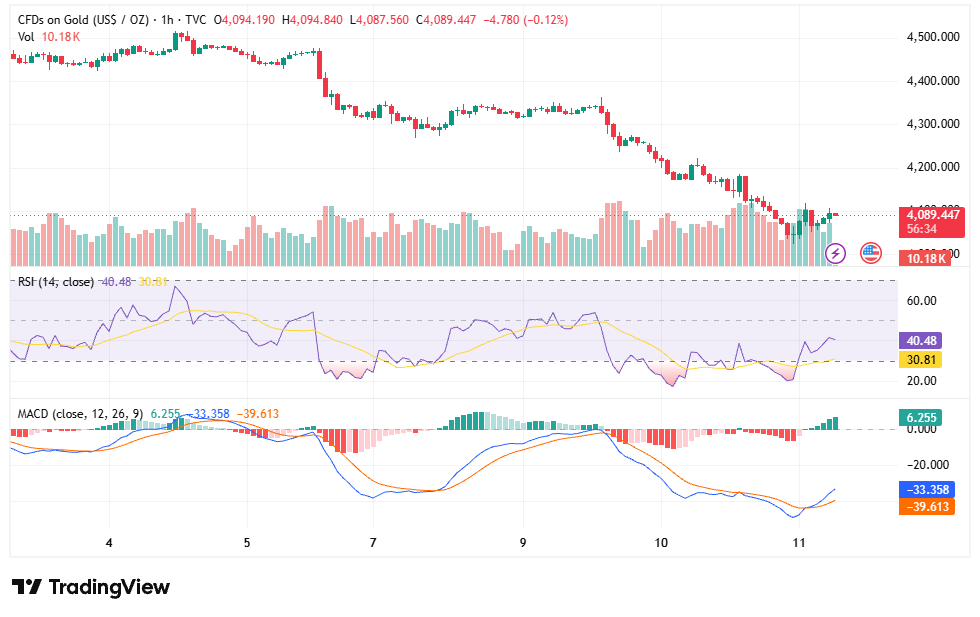Screen dimensions: 980x617
Task: Click the red 10.18K volume axis label
Action: (926, 258)
